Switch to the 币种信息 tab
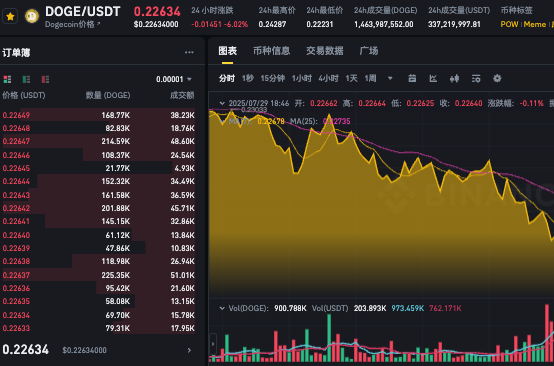Screen dimensions: 554x366 pyautogui.click(x=271, y=51)
